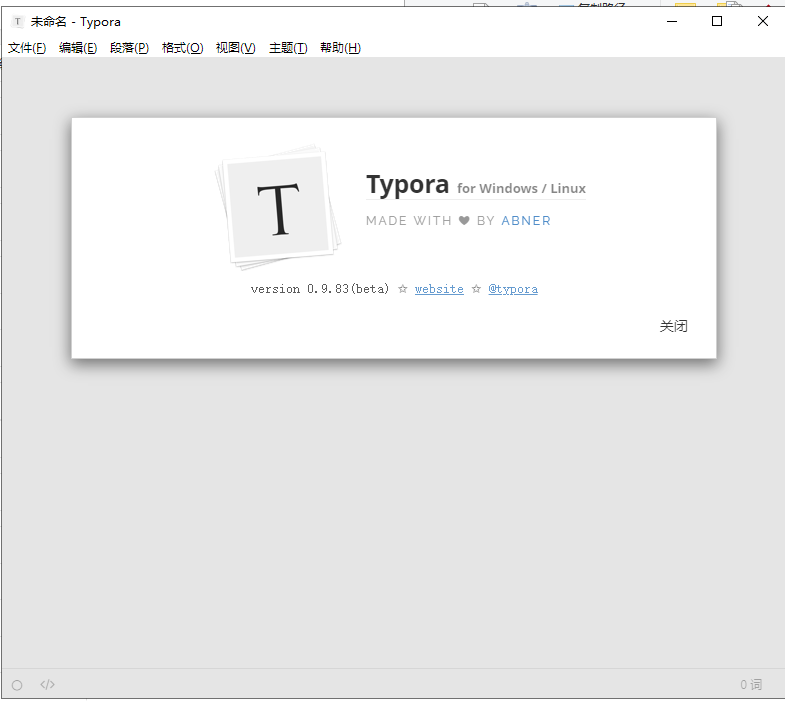Click the Typora app icon in title bar

pos(18,21)
